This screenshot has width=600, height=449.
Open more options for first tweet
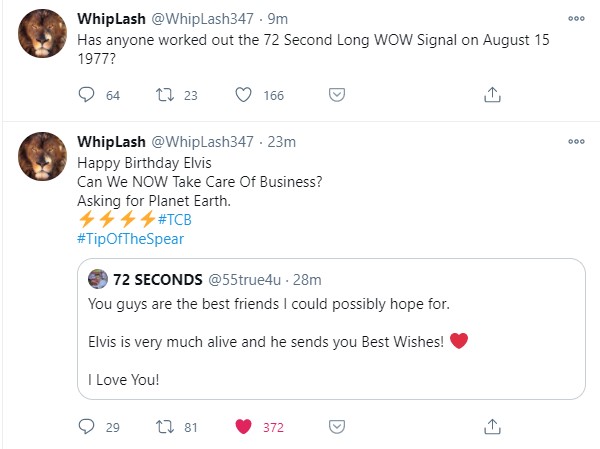[575, 18]
